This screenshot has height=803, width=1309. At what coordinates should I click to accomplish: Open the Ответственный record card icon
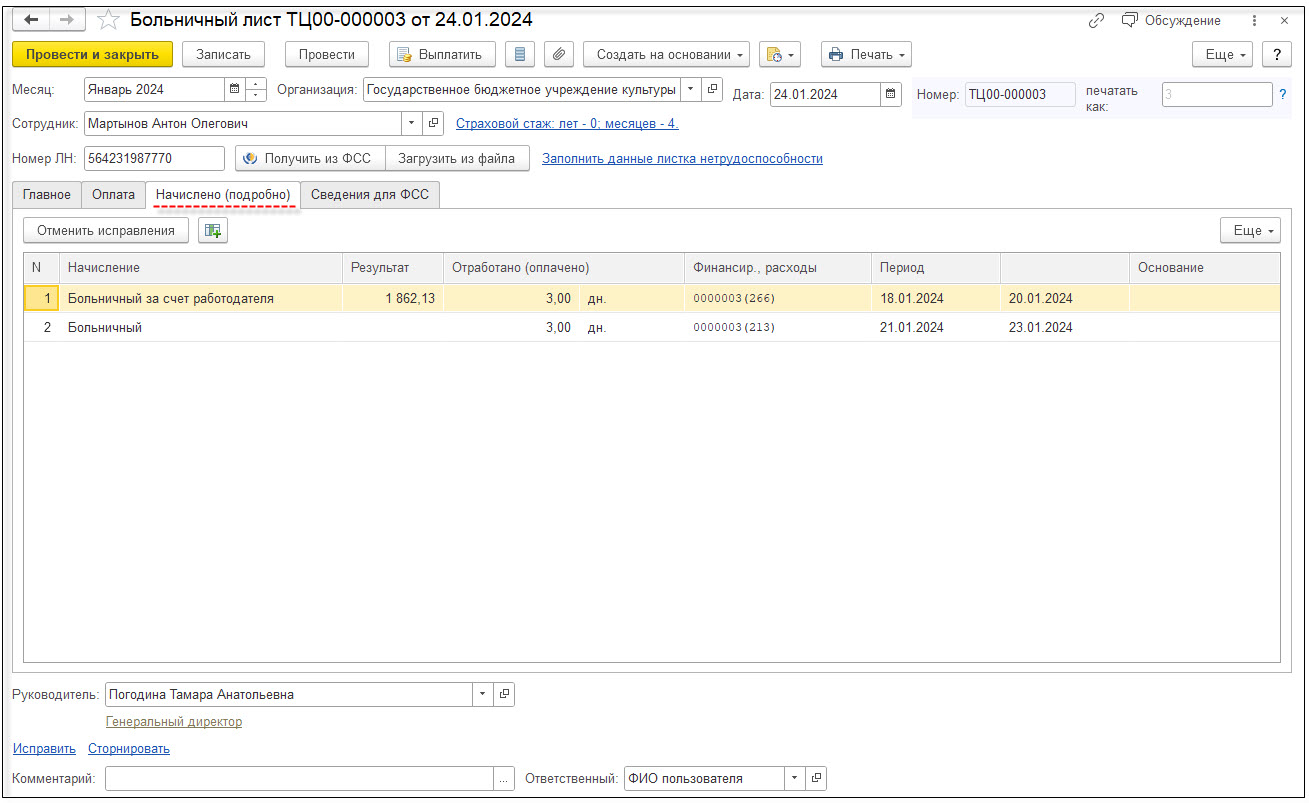point(816,778)
